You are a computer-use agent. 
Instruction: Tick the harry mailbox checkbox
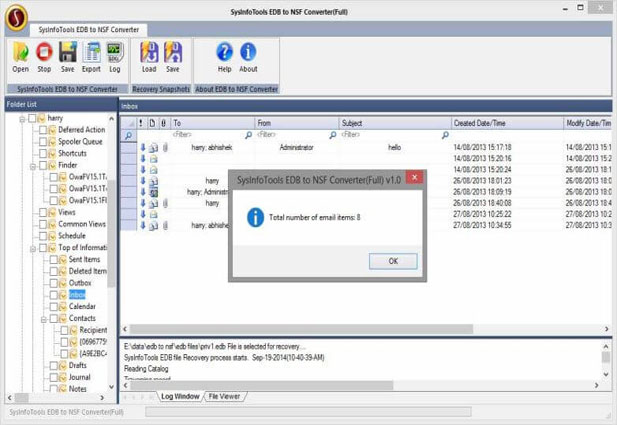tap(32, 118)
